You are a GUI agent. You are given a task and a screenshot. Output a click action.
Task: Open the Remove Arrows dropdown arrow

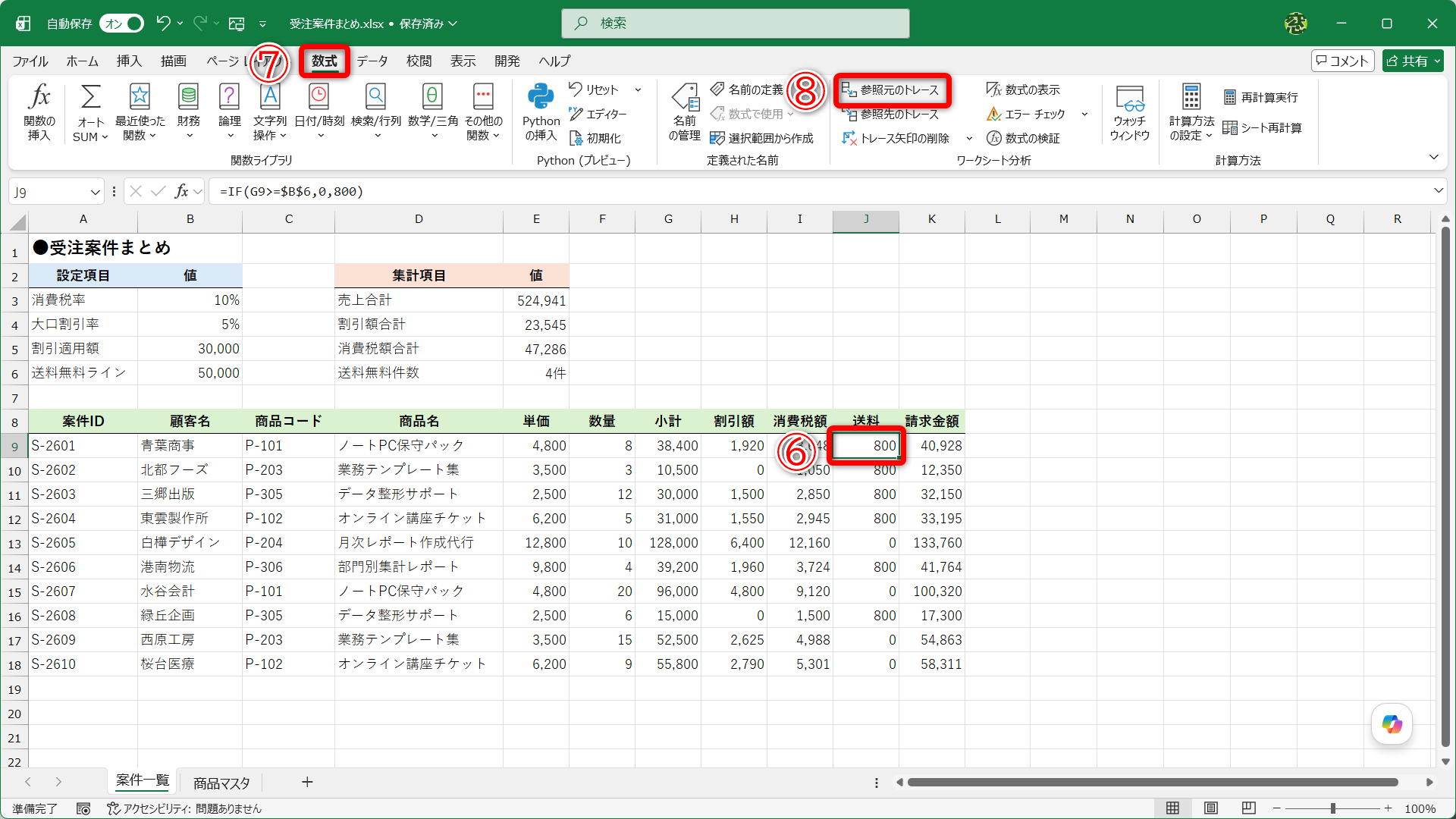[x=969, y=138]
